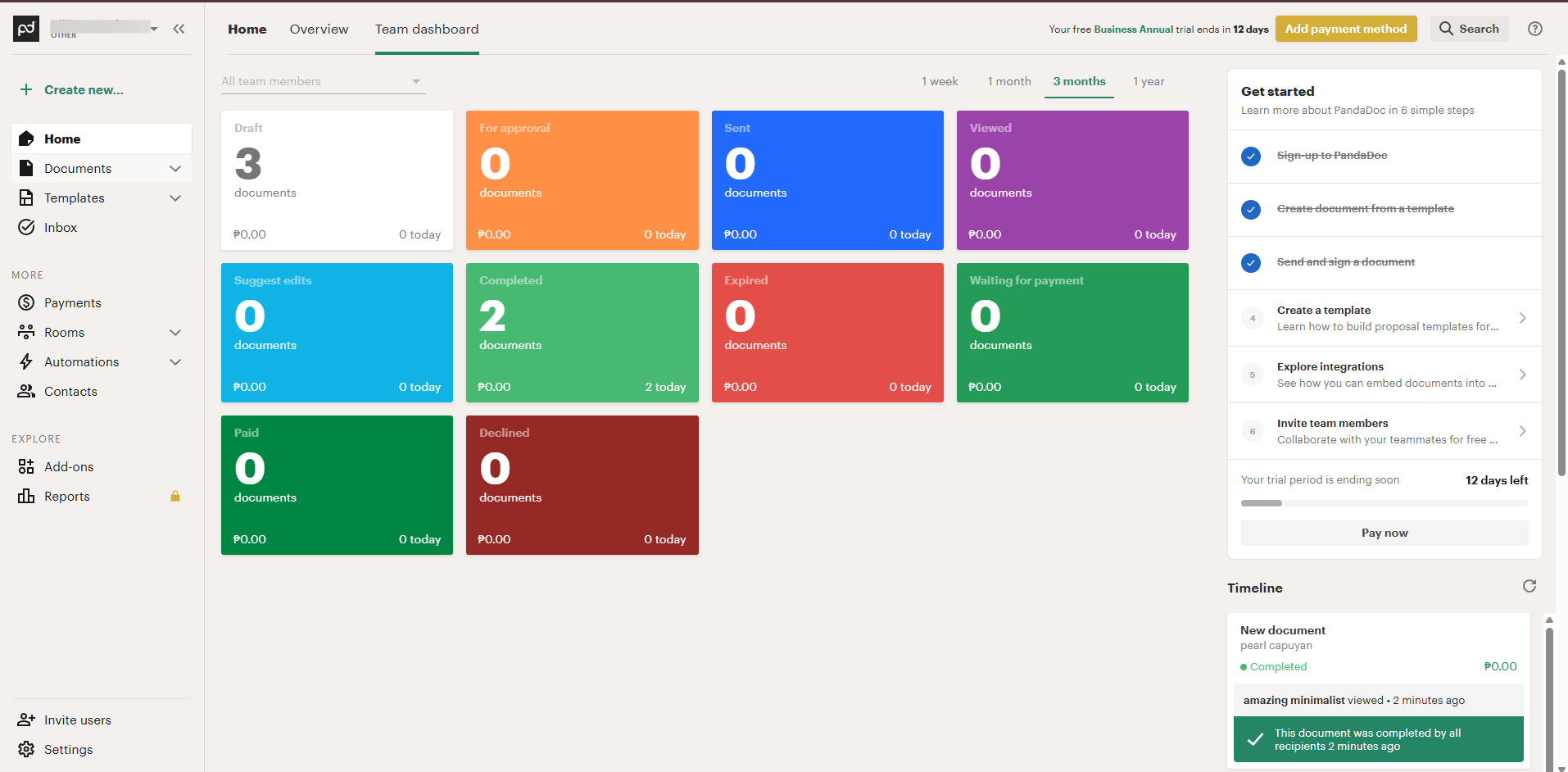The image size is (1568, 772).
Task: Select the 1 year time range
Action: pos(1148,81)
